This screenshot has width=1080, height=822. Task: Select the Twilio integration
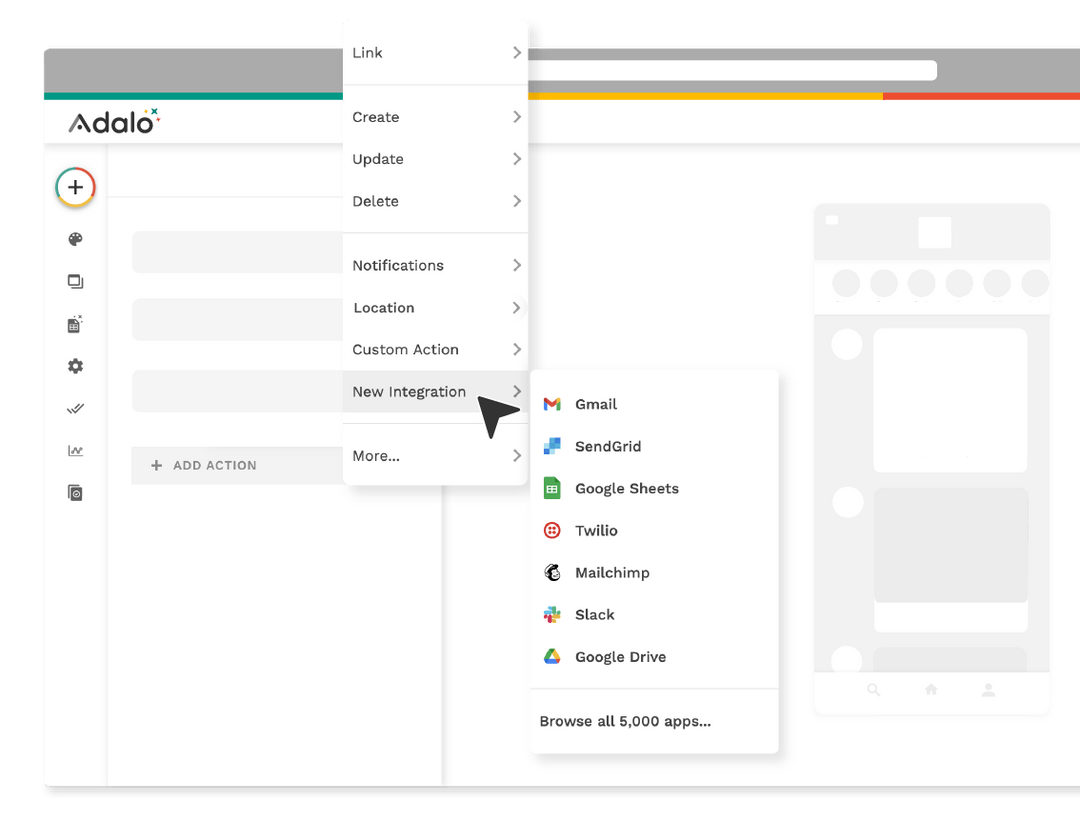598,530
